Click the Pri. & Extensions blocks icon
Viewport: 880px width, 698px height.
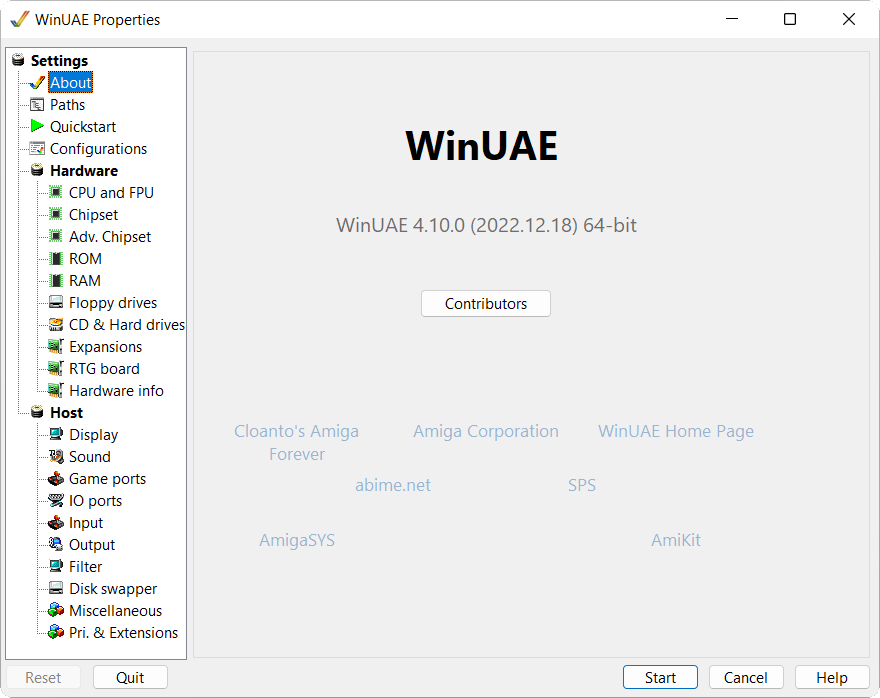point(56,632)
